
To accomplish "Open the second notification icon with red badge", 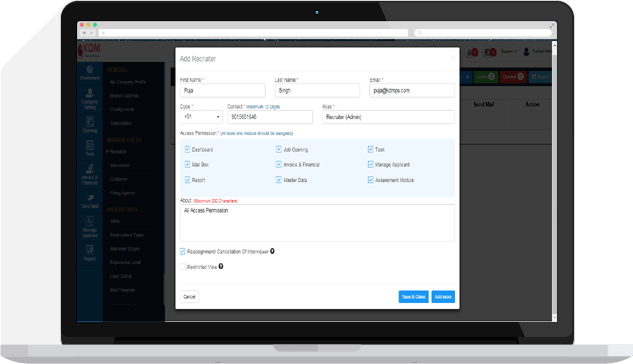I will click(x=490, y=52).
